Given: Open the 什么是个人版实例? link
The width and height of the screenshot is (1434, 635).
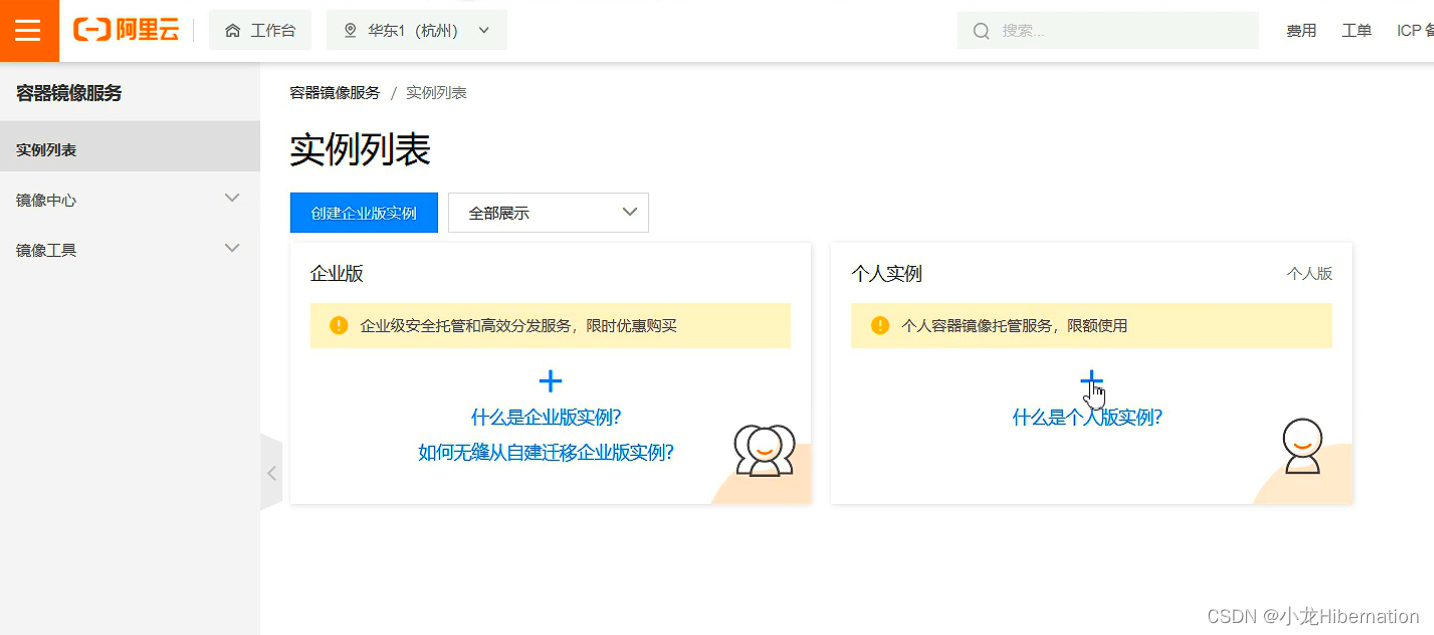Looking at the screenshot, I should coord(1088,417).
